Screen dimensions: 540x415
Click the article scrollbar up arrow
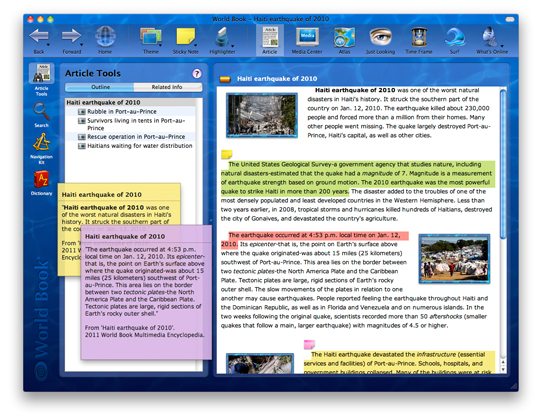(503, 362)
